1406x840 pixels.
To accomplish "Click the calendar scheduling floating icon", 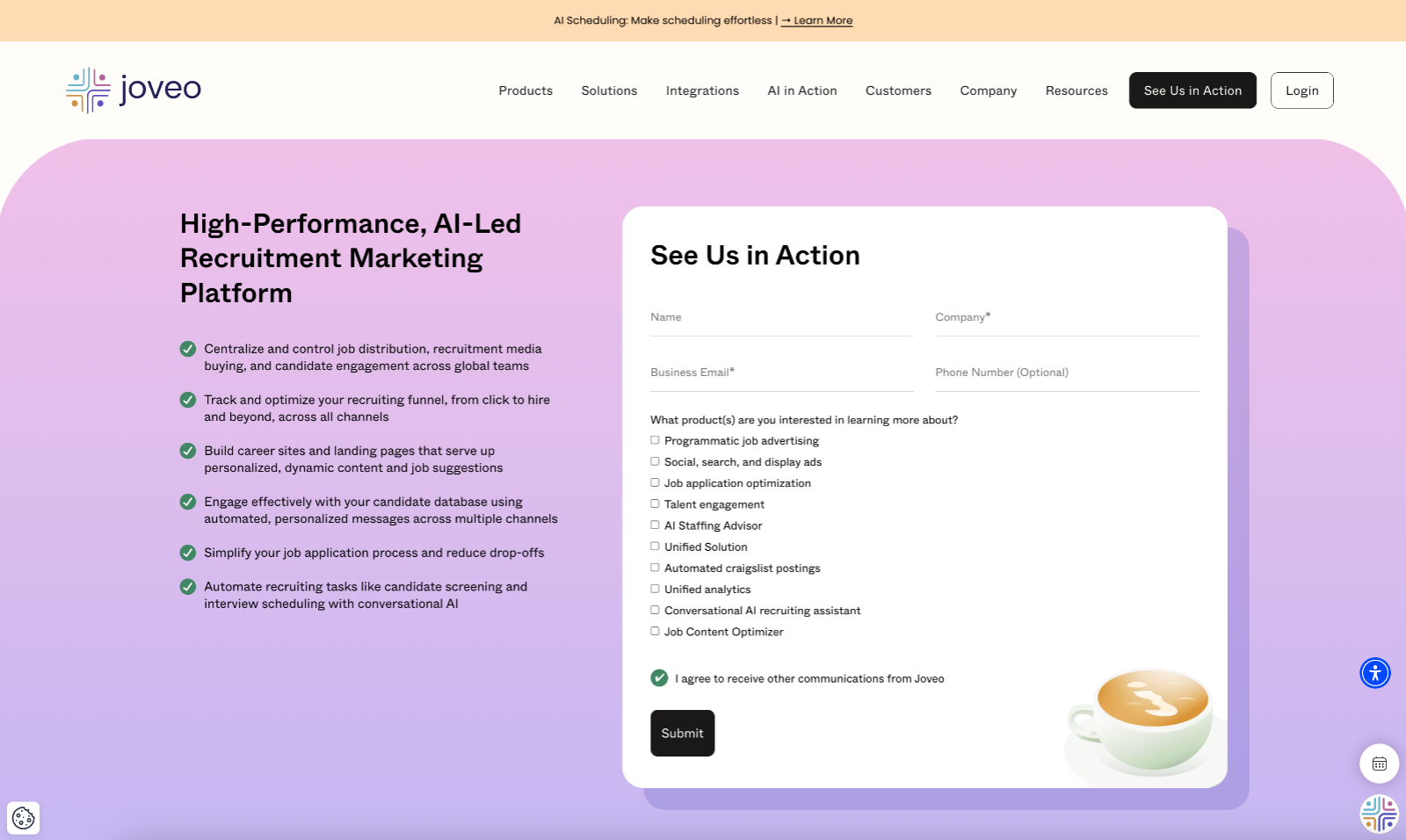I will [x=1380, y=764].
